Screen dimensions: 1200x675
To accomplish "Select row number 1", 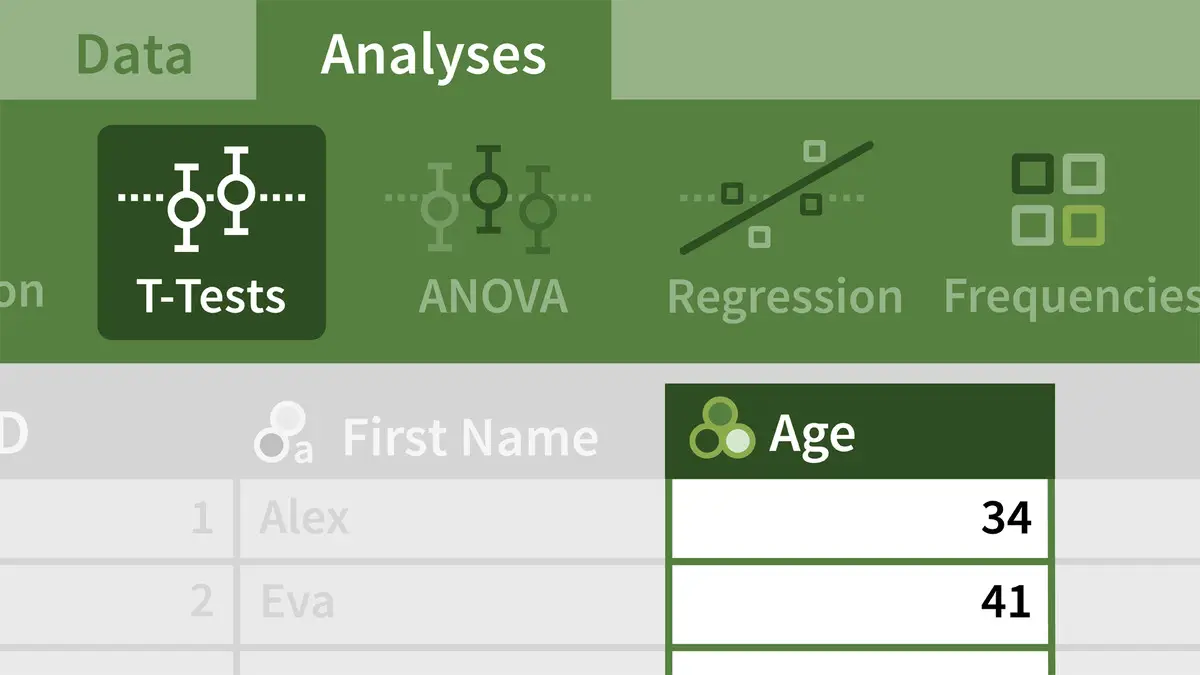I will coord(201,518).
